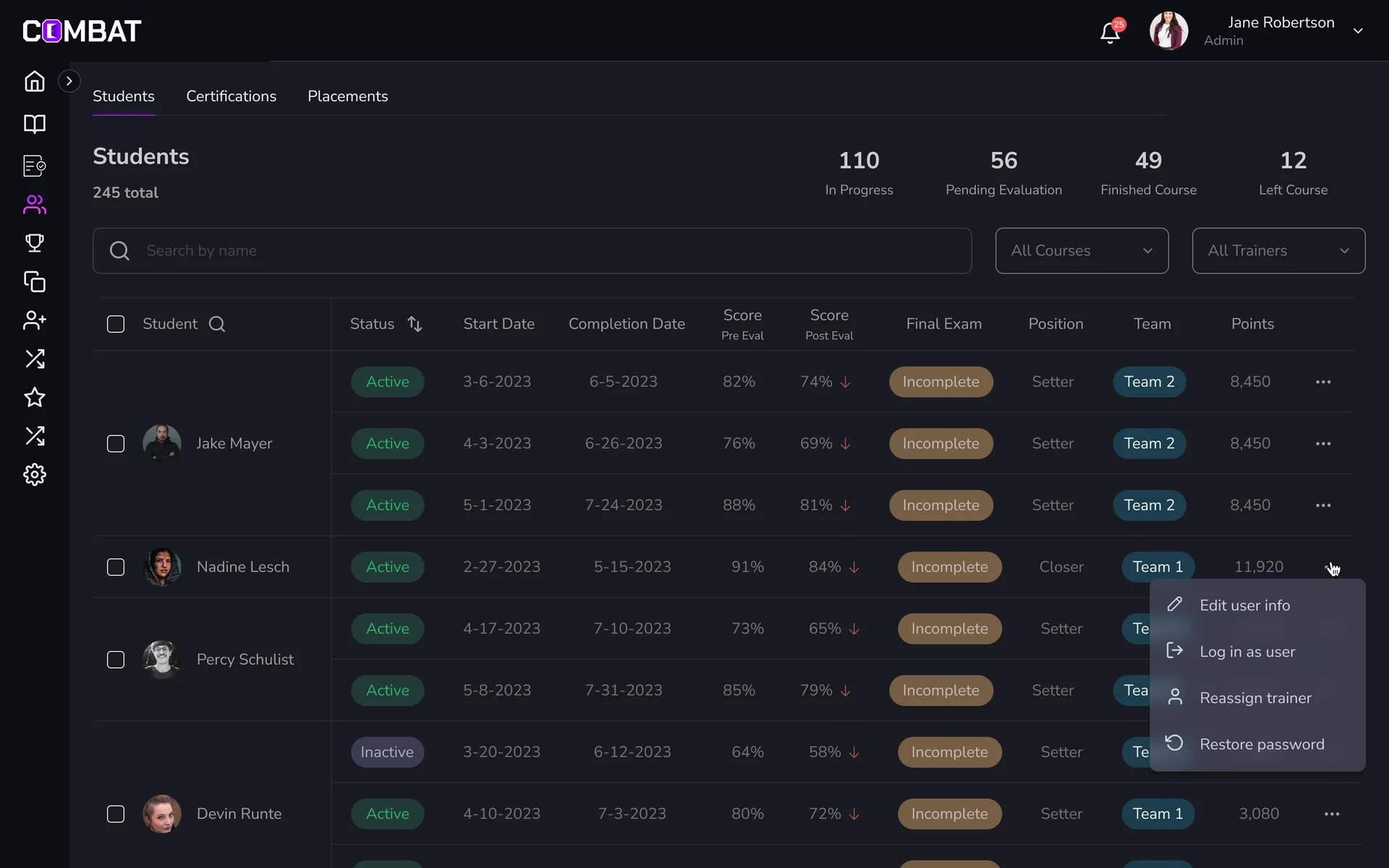Open the copy documents icon in sidebar
The height and width of the screenshot is (868, 1389).
(35, 281)
